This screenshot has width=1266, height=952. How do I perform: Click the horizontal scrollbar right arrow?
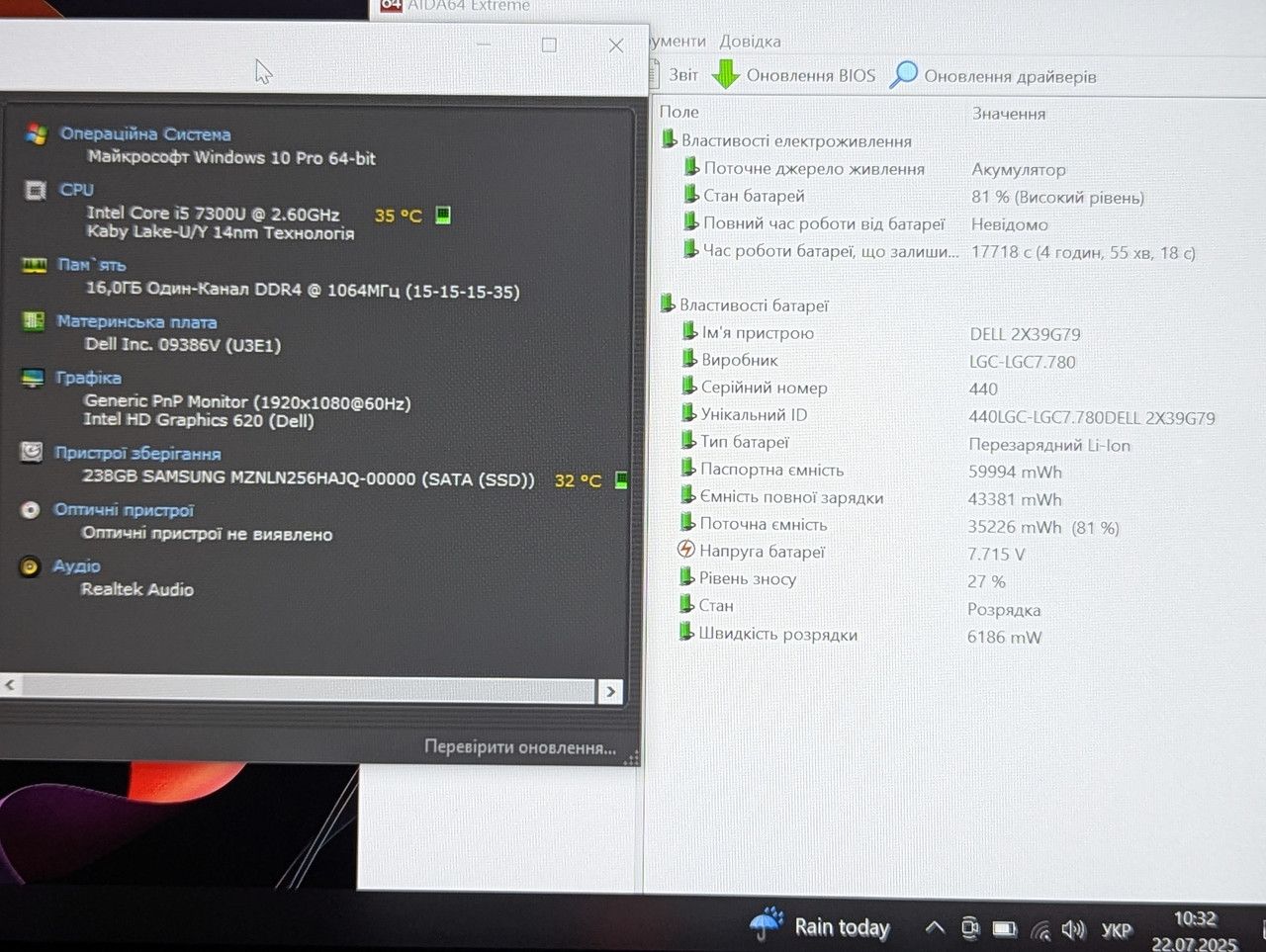610,692
